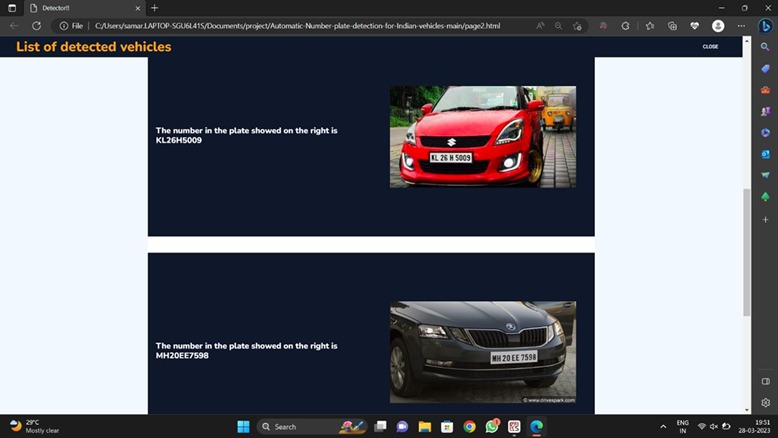Open the Settings and more ellipsis menu

pos(741,26)
